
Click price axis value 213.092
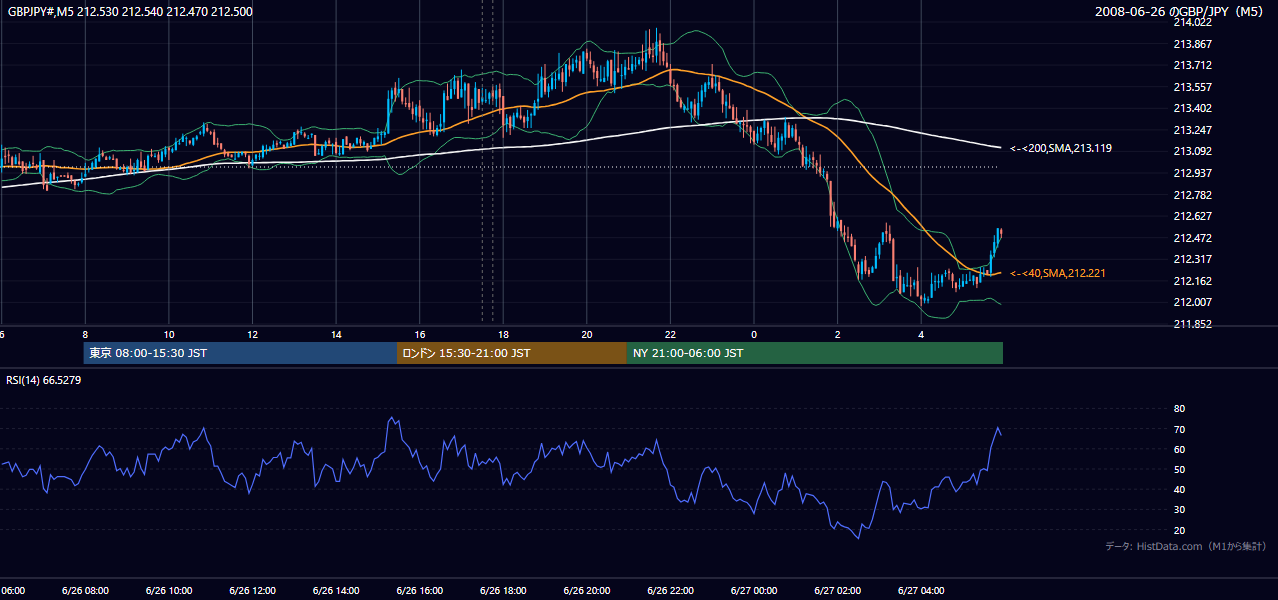pyautogui.click(x=1191, y=152)
